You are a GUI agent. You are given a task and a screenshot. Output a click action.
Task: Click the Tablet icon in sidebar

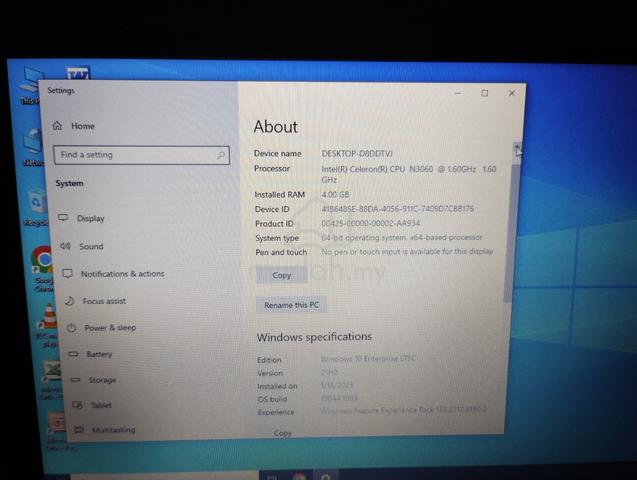coord(77,405)
